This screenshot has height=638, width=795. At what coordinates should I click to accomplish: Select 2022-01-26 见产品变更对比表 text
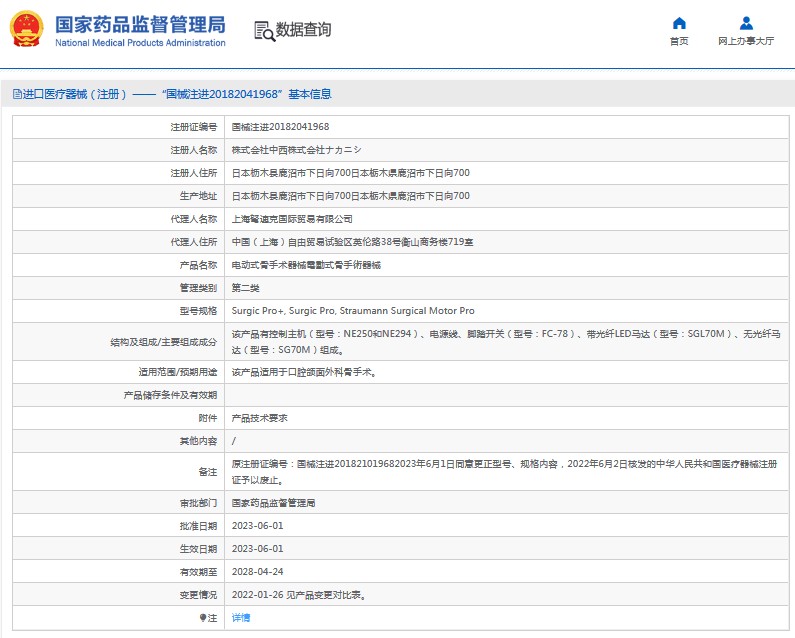coord(299,595)
